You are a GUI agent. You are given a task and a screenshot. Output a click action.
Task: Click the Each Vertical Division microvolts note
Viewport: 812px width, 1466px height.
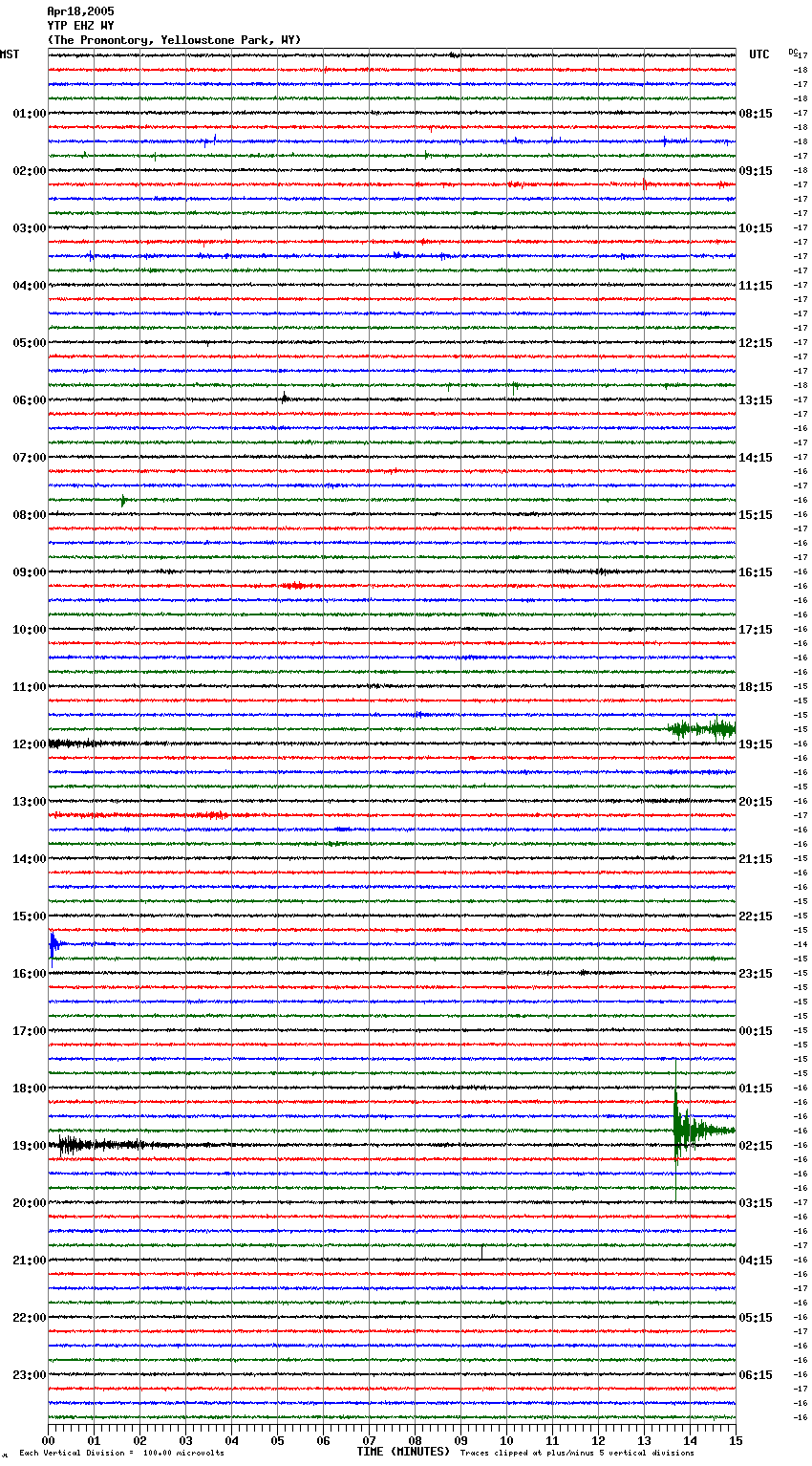121,1454
